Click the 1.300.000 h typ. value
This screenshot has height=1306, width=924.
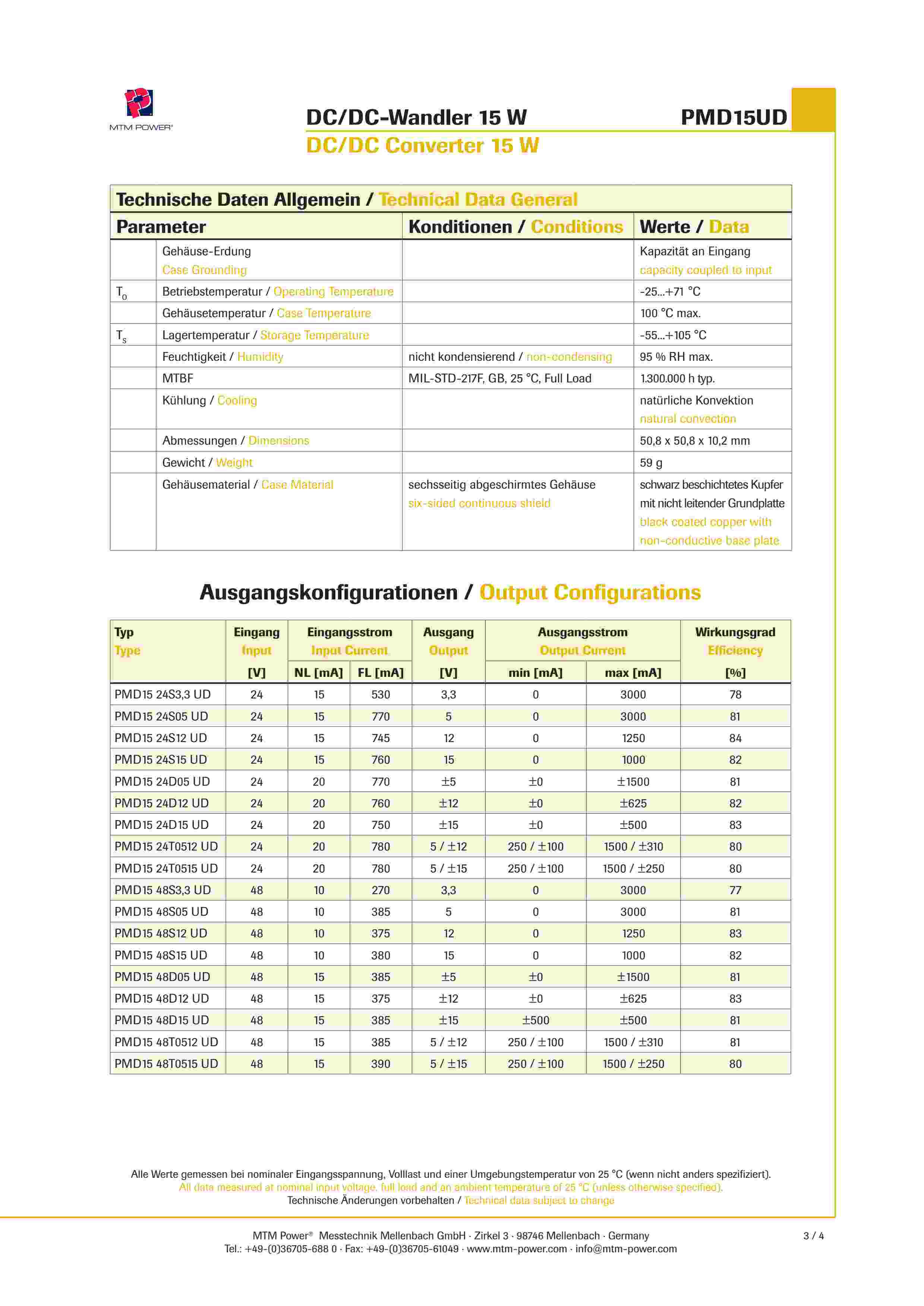(677, 378)
